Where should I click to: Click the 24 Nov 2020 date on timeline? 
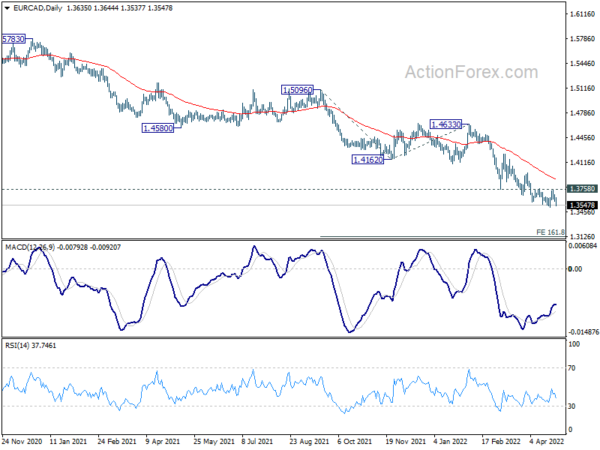coord(22,441)
